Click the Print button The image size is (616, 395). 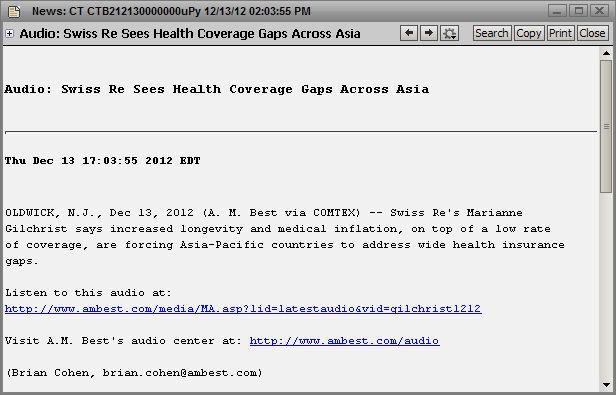click(x=561, y=33)
